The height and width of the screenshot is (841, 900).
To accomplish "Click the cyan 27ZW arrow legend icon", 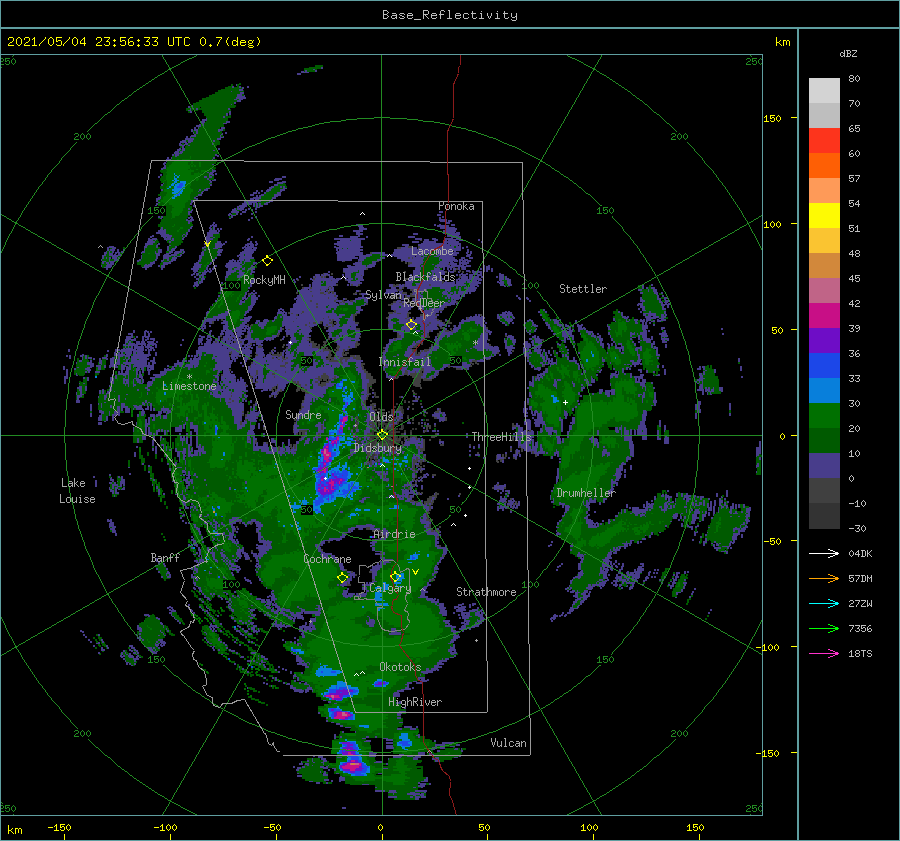I will coord(824,603).
